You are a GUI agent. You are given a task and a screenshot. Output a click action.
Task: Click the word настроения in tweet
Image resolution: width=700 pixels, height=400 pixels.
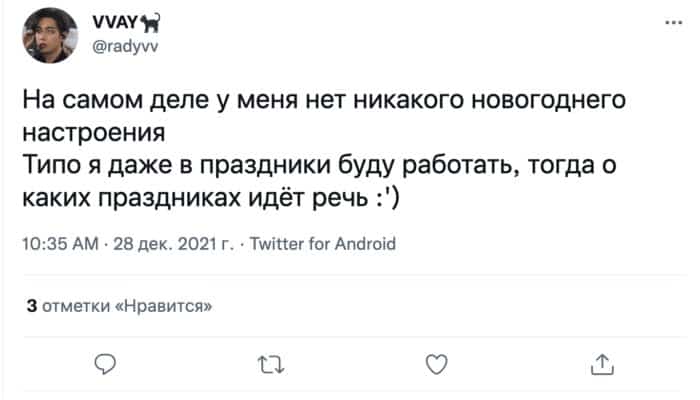click(x=94, y=133)
